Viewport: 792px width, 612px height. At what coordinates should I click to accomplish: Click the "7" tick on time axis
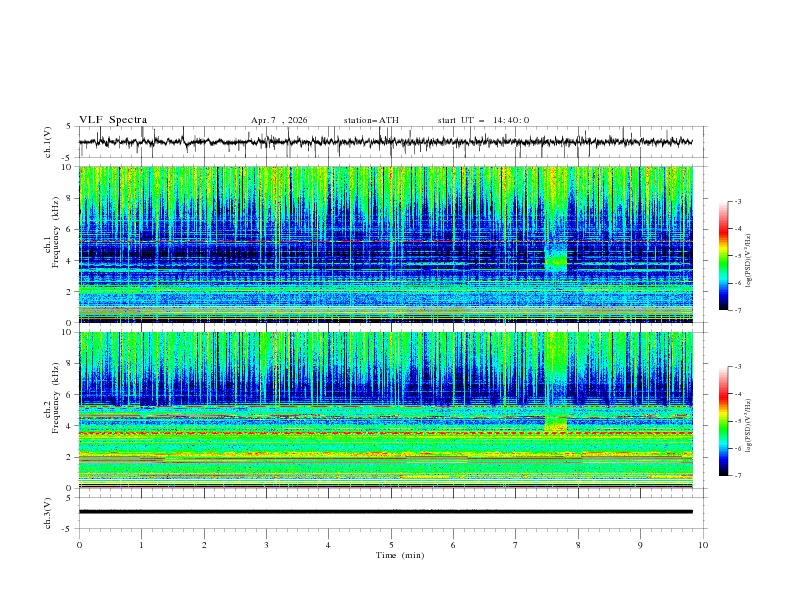(516, 545)
